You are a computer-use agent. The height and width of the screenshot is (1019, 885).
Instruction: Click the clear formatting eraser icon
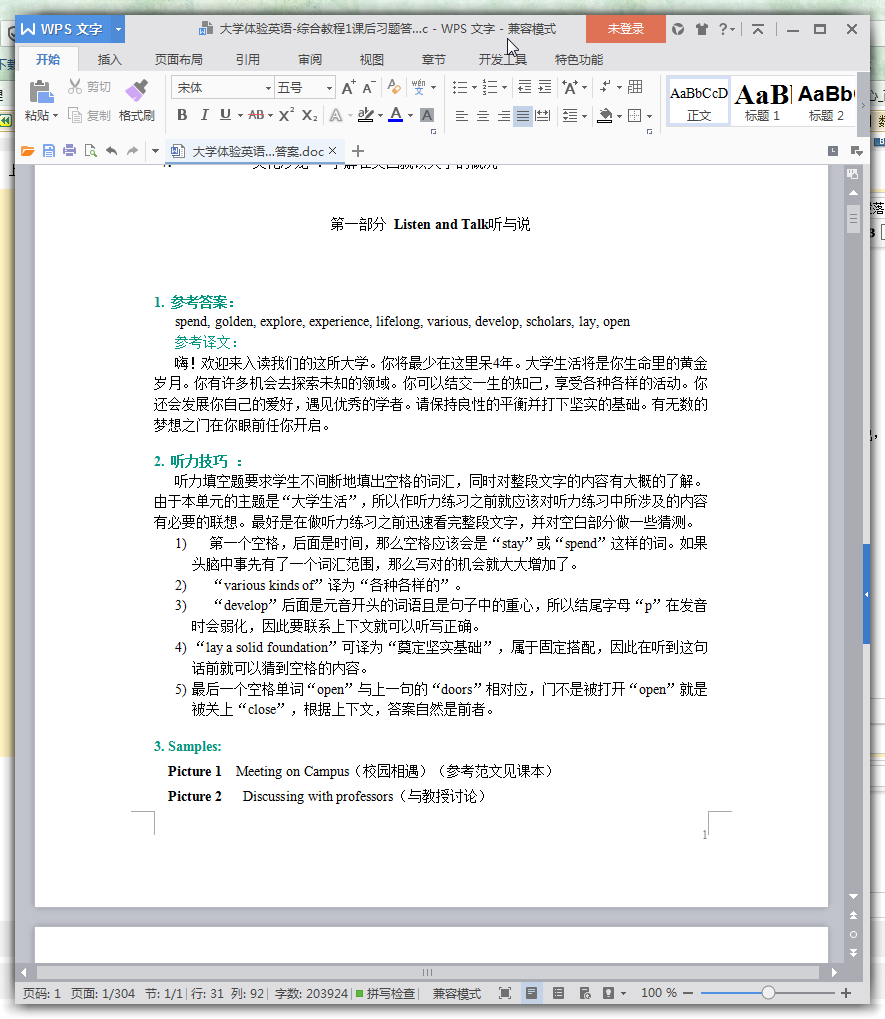pyautogui.click(x=393, y=87)
